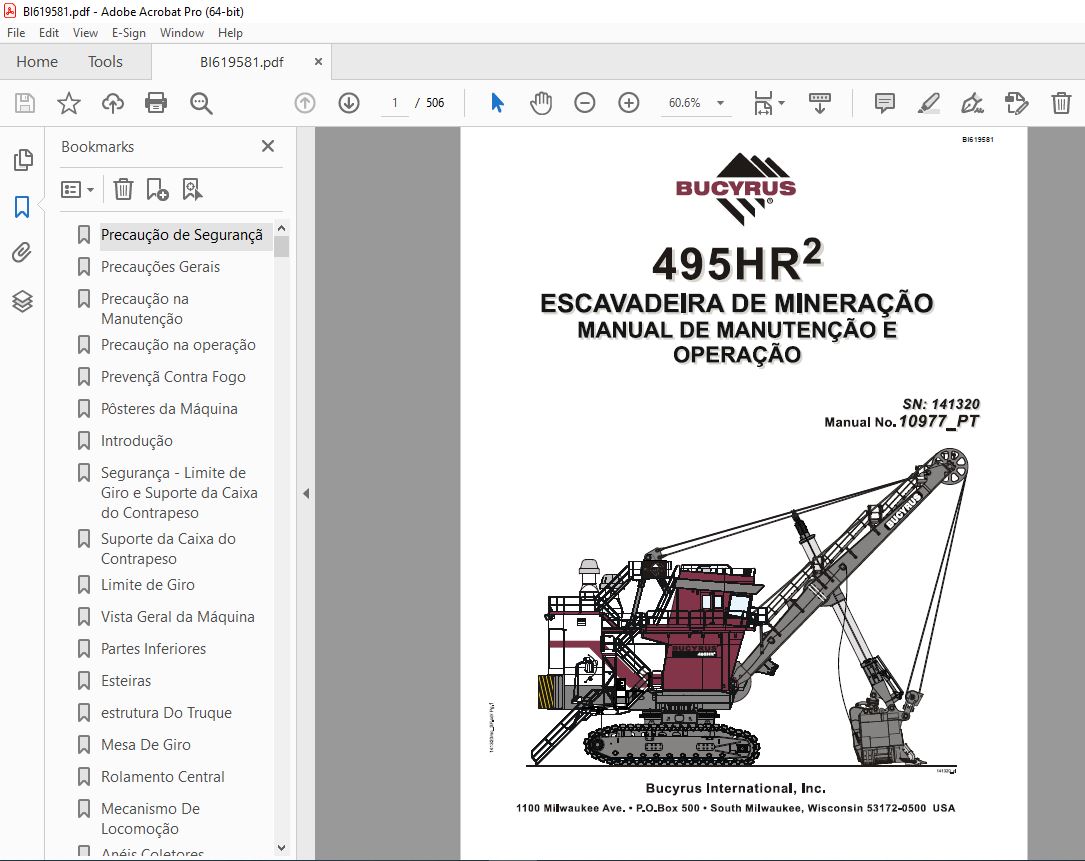1085x861 pixels.
Task: Select the hand pan tool
Action: coord(541,103)
